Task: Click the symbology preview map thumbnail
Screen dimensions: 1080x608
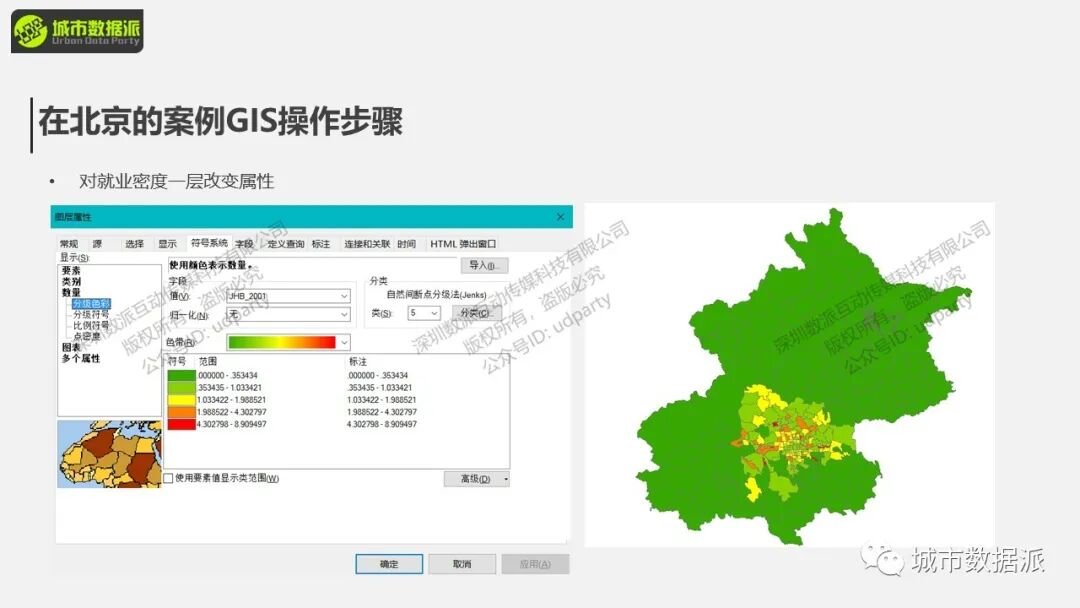Action: [109, 454]
